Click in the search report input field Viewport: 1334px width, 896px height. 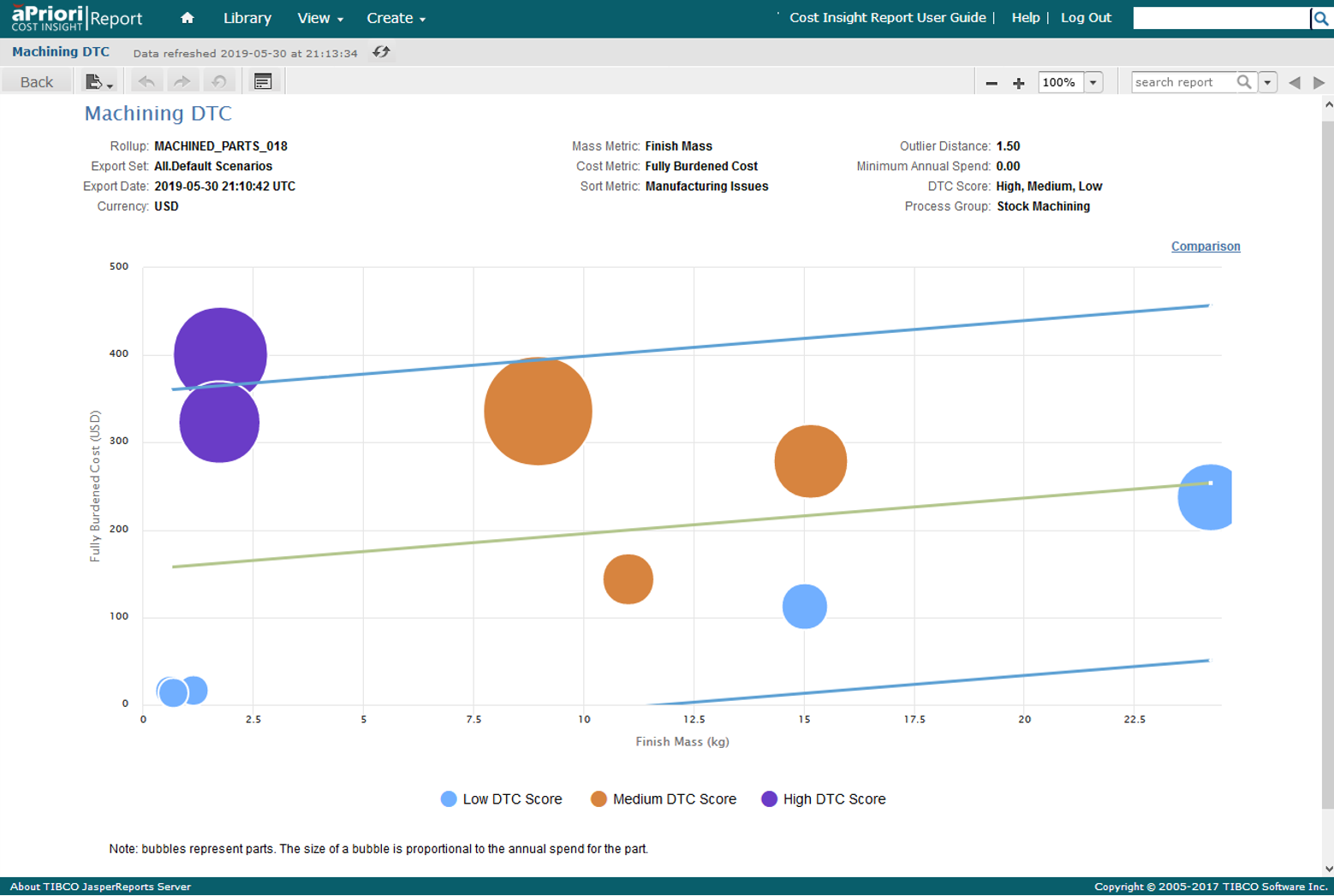pos(1182,83)
